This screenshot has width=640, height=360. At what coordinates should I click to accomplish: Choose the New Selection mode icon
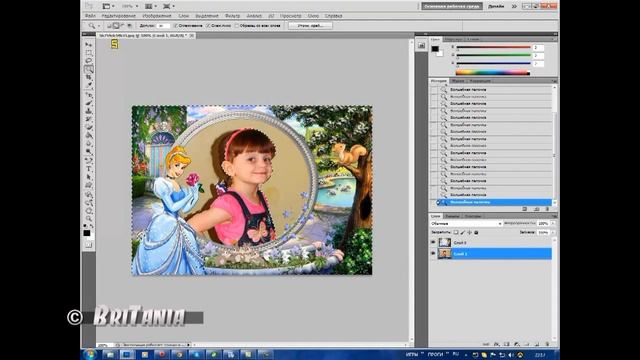[x=109, y=26]
